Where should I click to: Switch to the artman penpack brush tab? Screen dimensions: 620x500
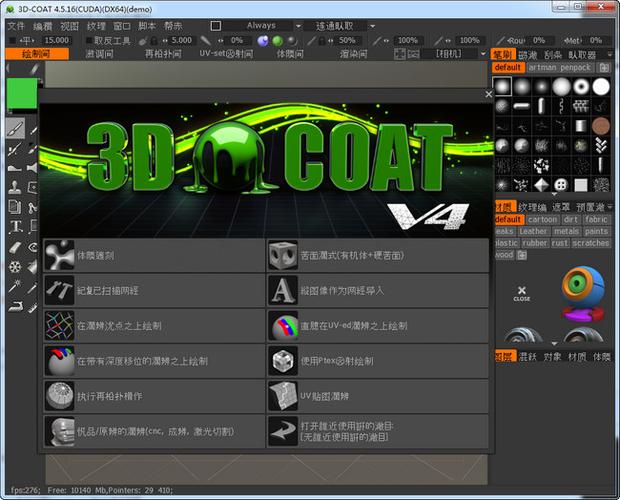point(559,68)
